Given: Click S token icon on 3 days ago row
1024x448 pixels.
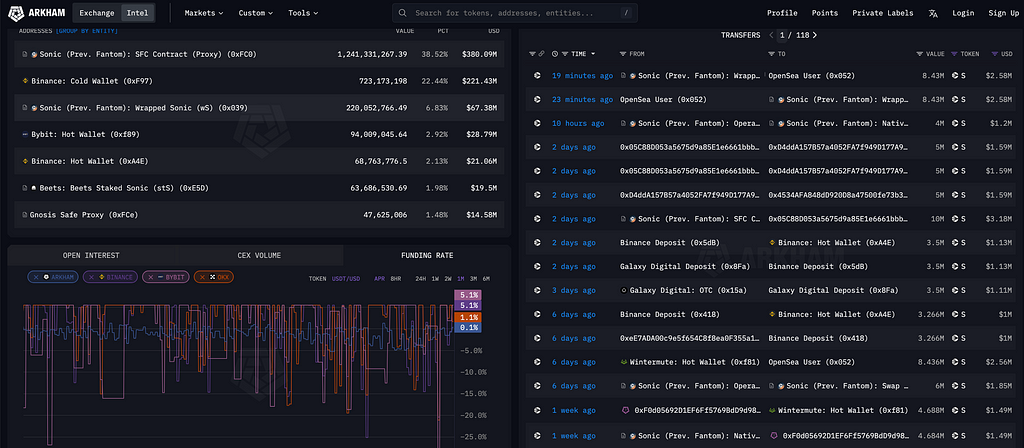Looking at the screenshot, I should tap(955, 290).
